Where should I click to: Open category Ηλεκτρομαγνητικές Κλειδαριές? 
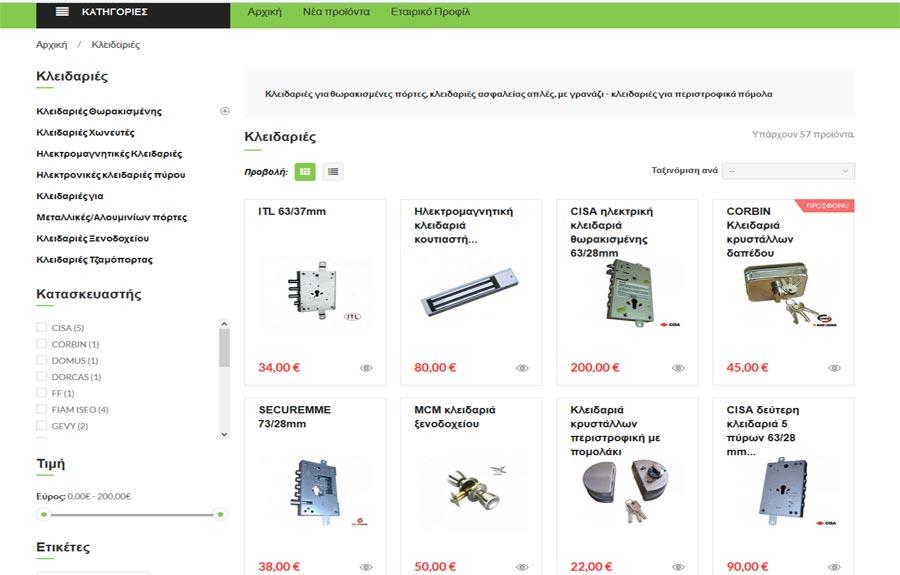pyautogui.click(x=109, y=154)
